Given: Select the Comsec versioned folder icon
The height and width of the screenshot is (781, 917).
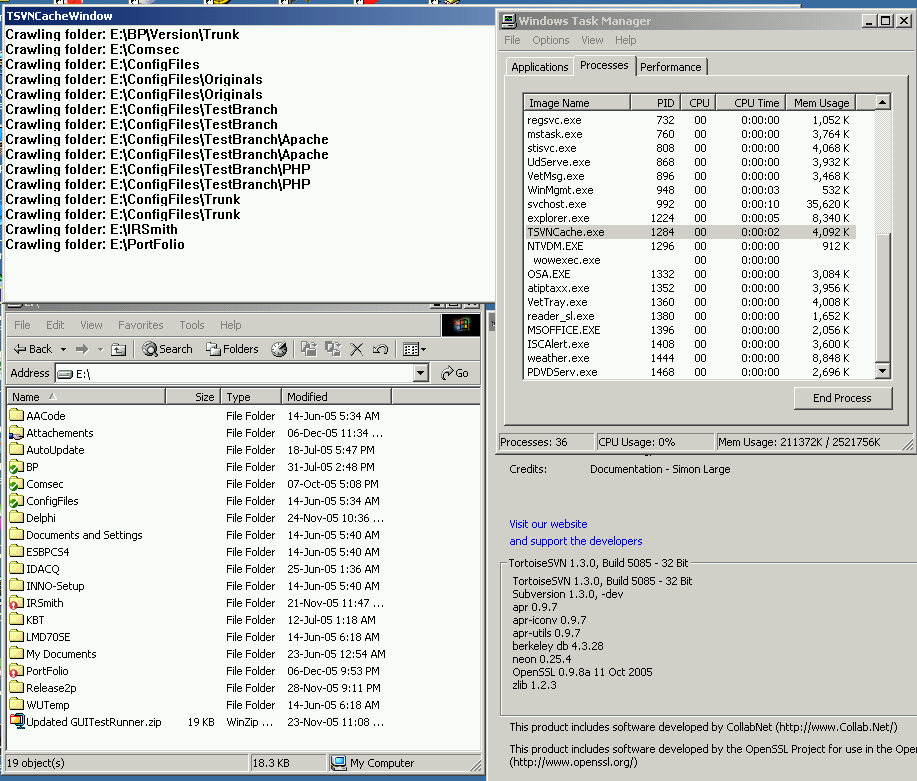Looking at the screenshot, I should (16, 484).
